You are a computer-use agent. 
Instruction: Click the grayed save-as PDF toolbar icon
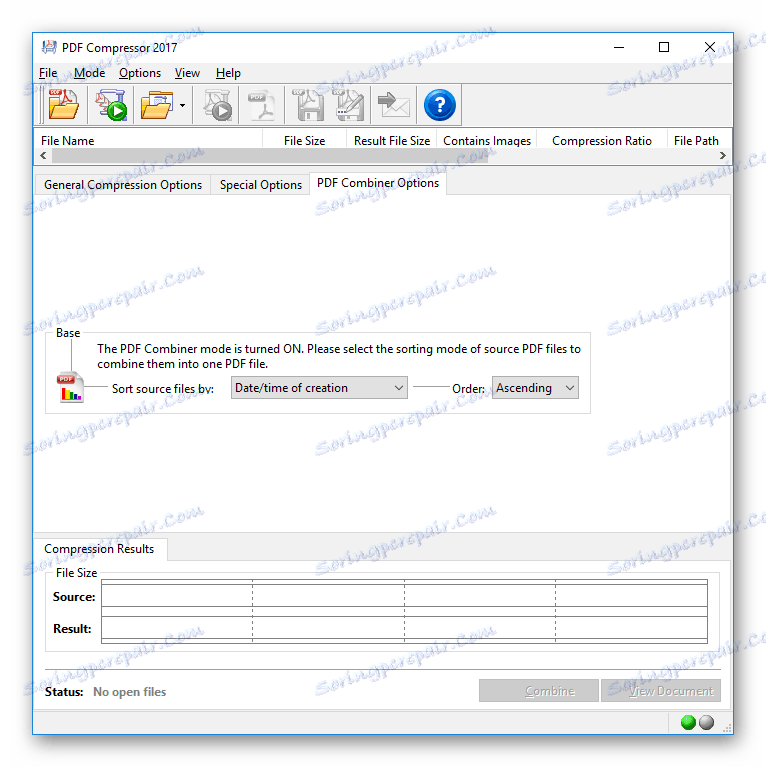click(348, 105)
